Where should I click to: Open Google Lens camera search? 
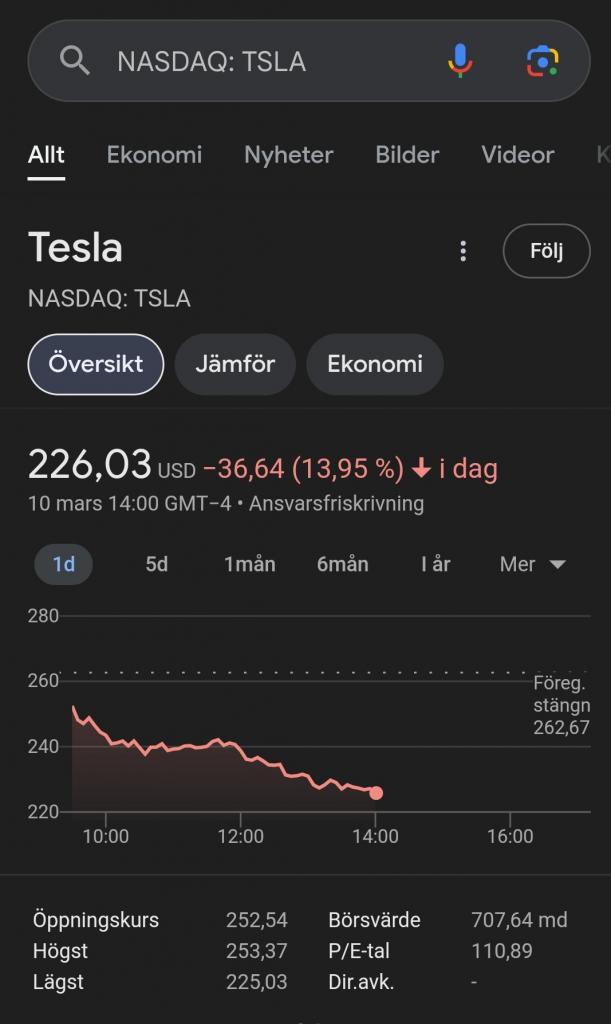point(542,61)
